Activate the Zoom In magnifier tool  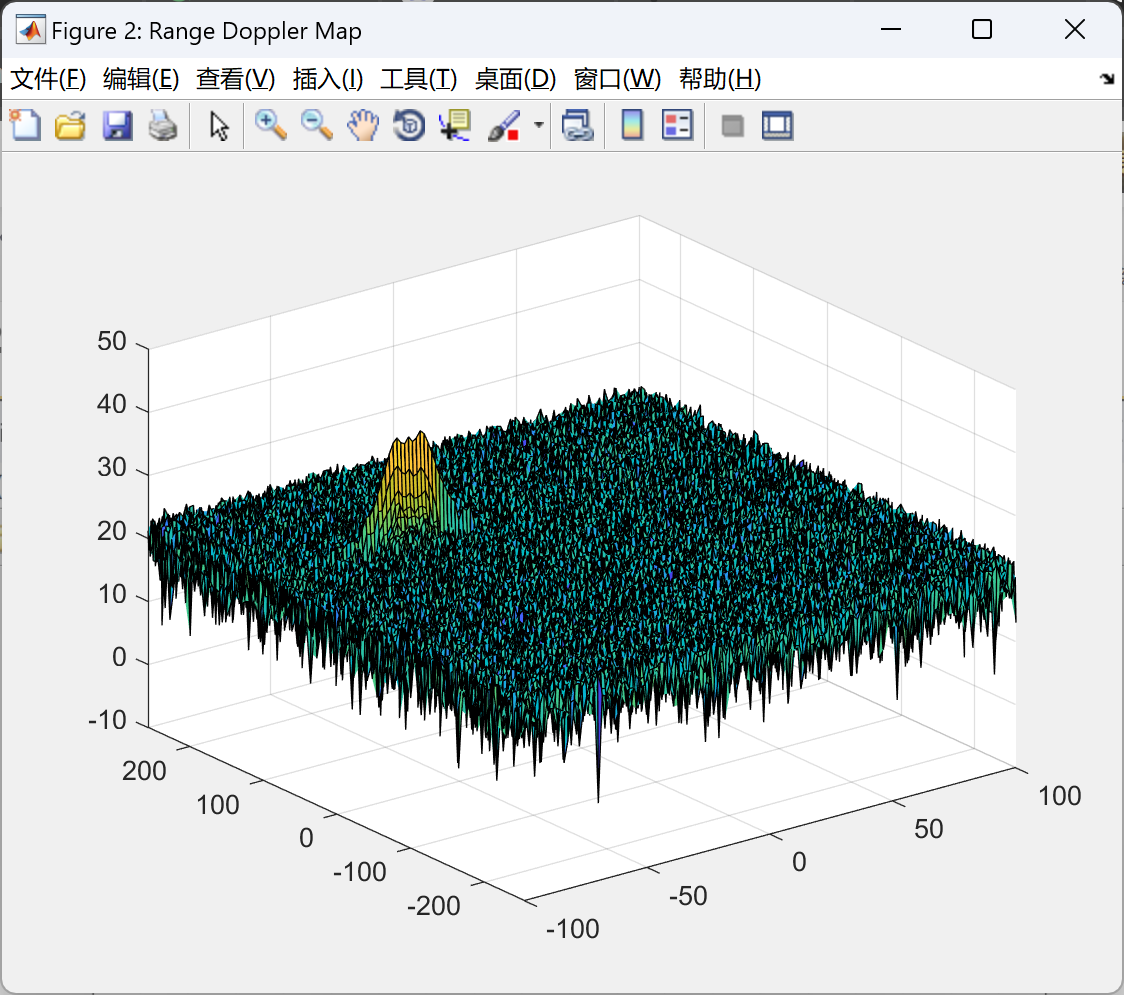pyautogui.click(x=270, y=125)
